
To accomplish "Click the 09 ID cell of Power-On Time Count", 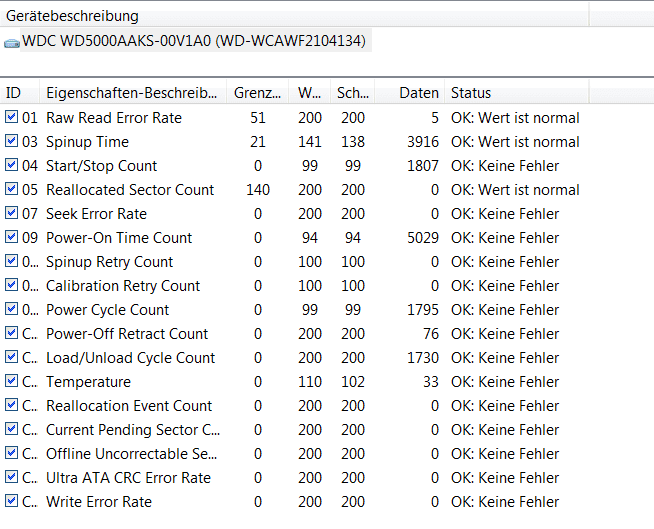I will [x=30, y=238].
